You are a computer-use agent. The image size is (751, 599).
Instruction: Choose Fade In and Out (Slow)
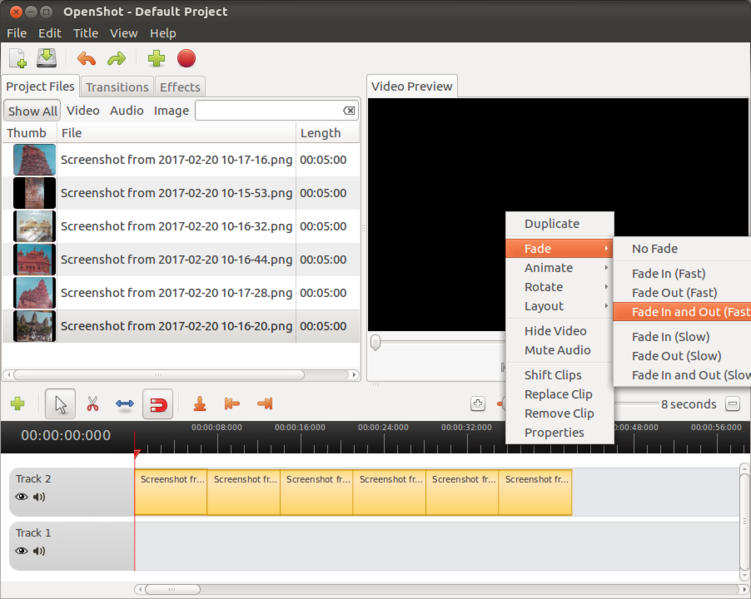tap(682, 375)
